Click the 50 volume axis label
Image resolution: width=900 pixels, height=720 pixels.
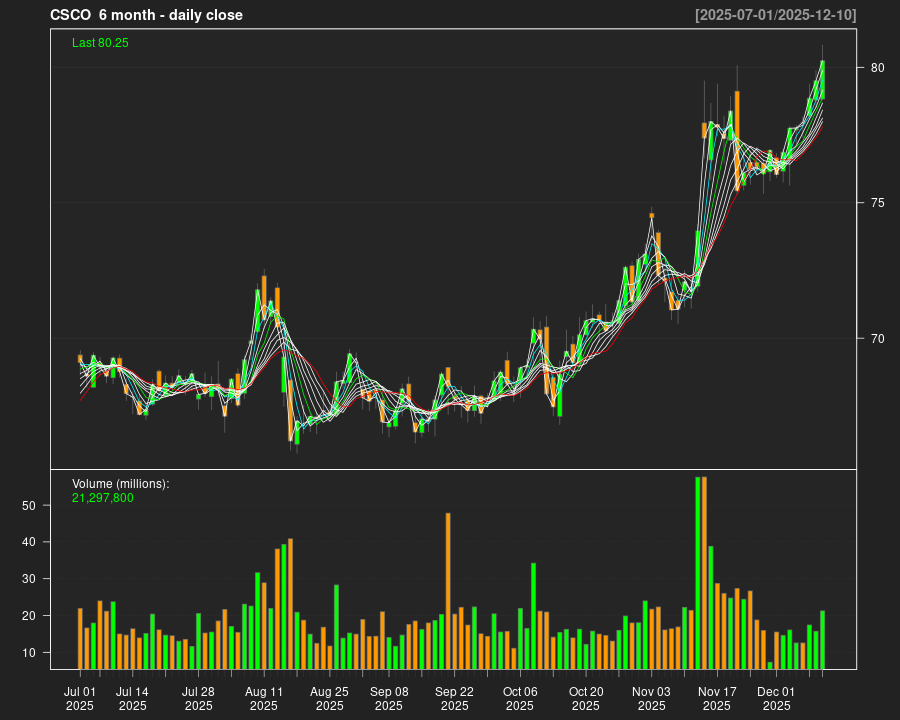click(29, 506)
